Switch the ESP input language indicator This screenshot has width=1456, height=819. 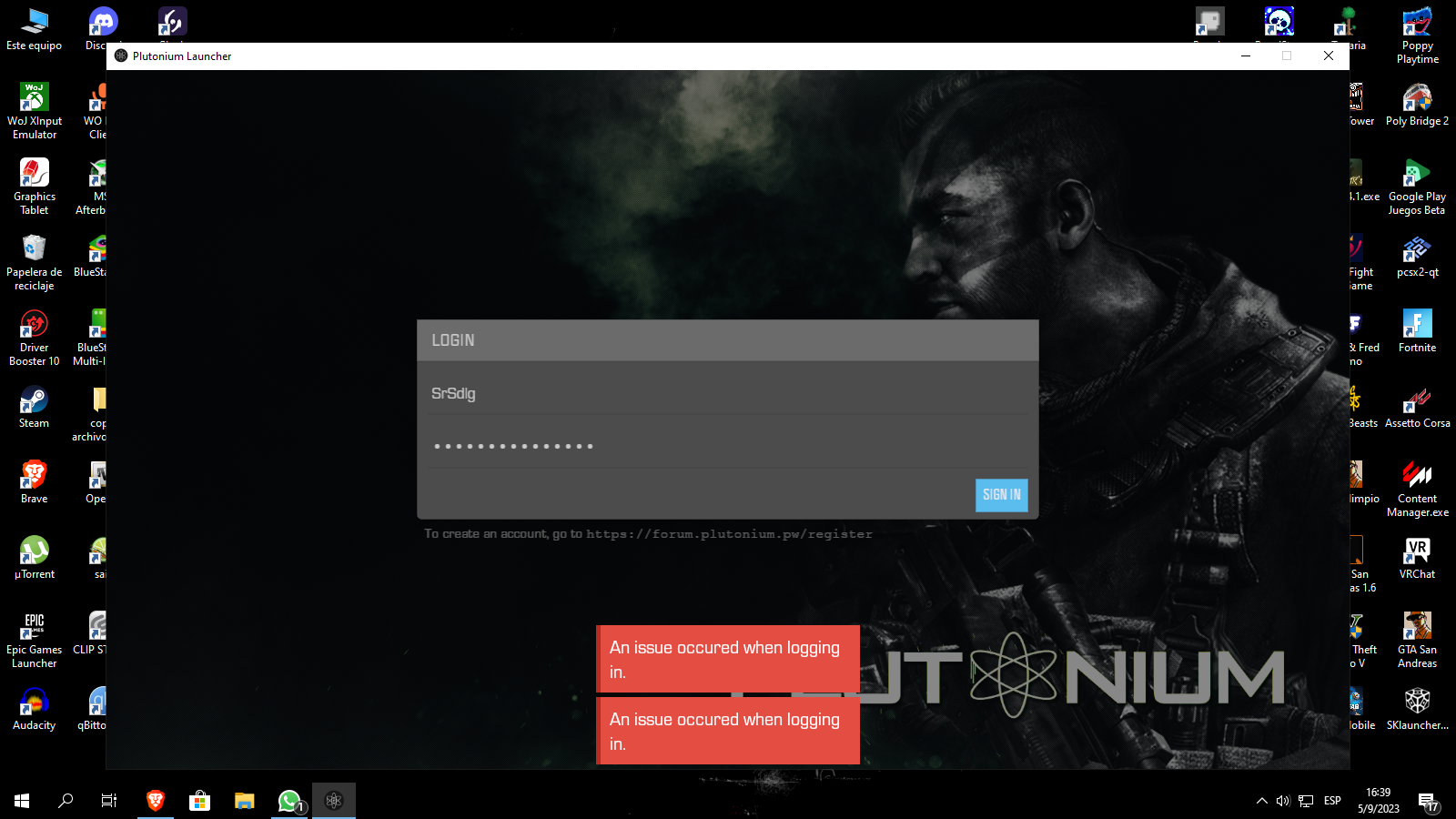(1332, 801)
